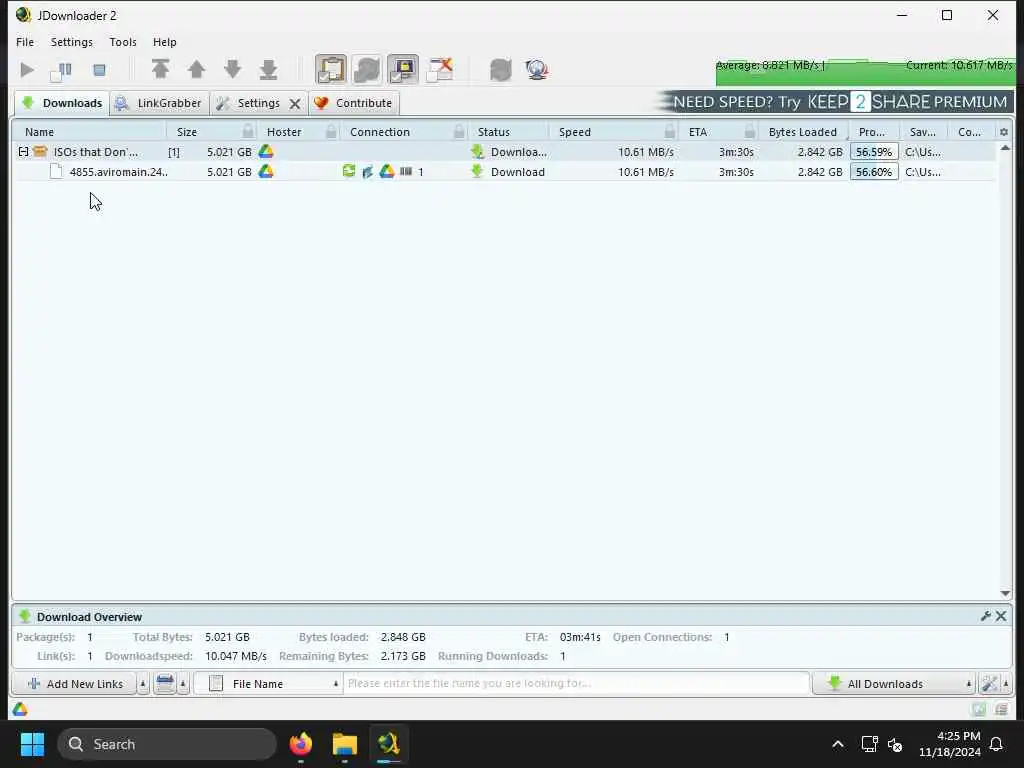Click the Pause Downloads toolbar icon
This screenshot has width=1024, height=768.
click(x=61, y=70)
